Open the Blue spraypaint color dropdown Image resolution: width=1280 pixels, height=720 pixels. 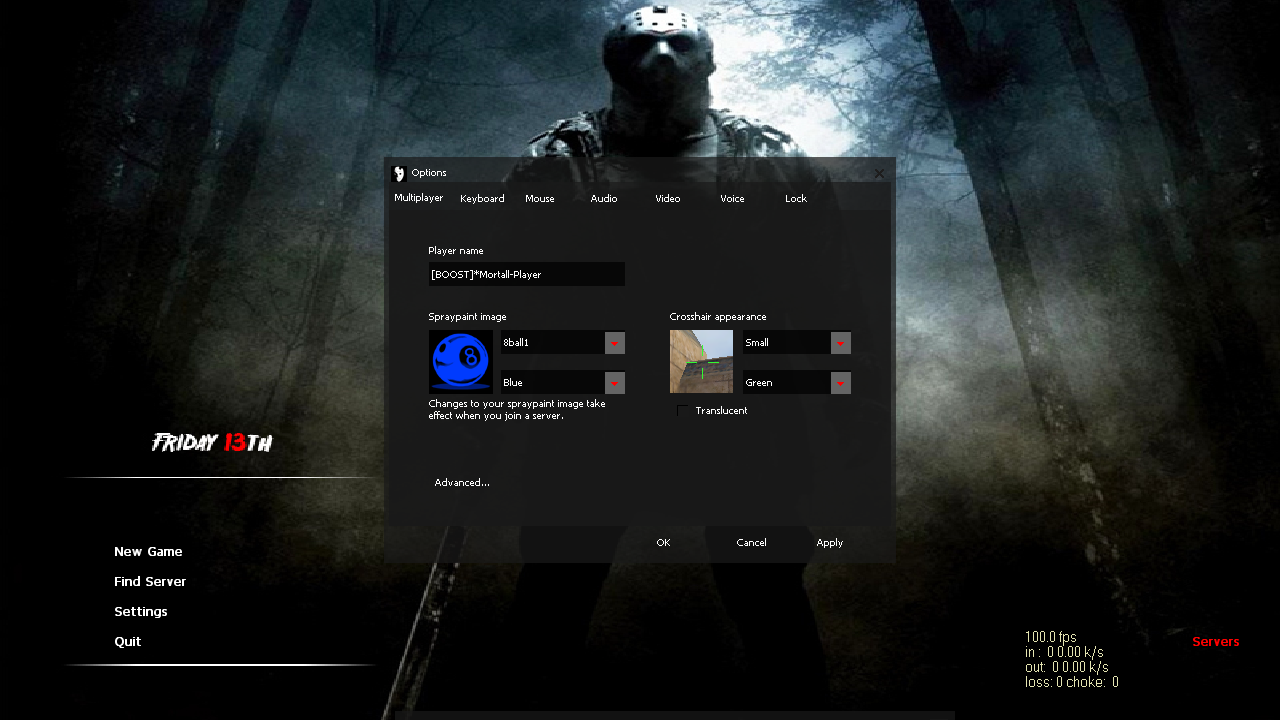point(615,383)
